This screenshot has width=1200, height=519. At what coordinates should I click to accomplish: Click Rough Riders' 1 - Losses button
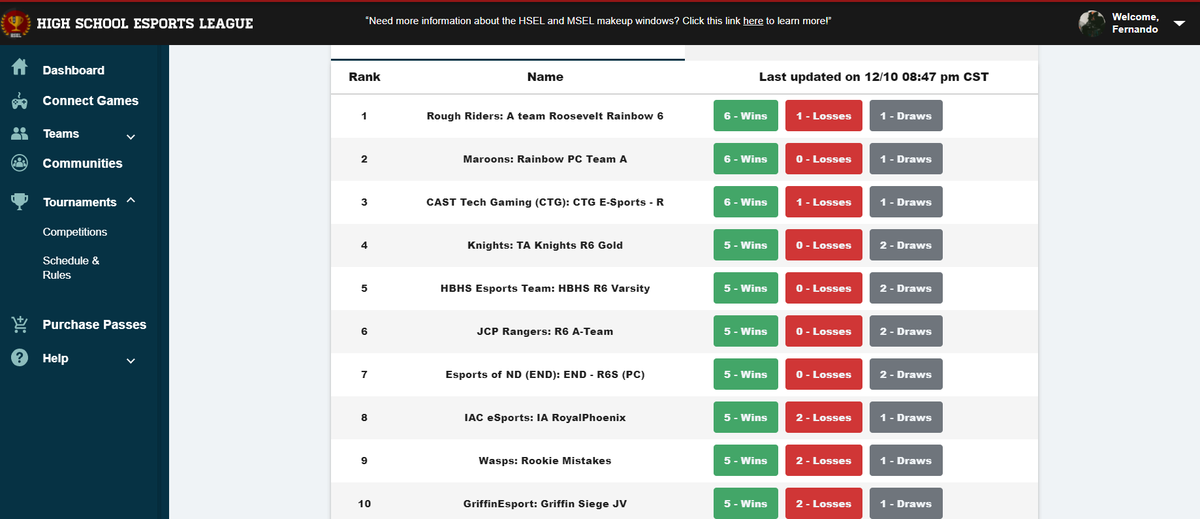[x=823, y=116]
